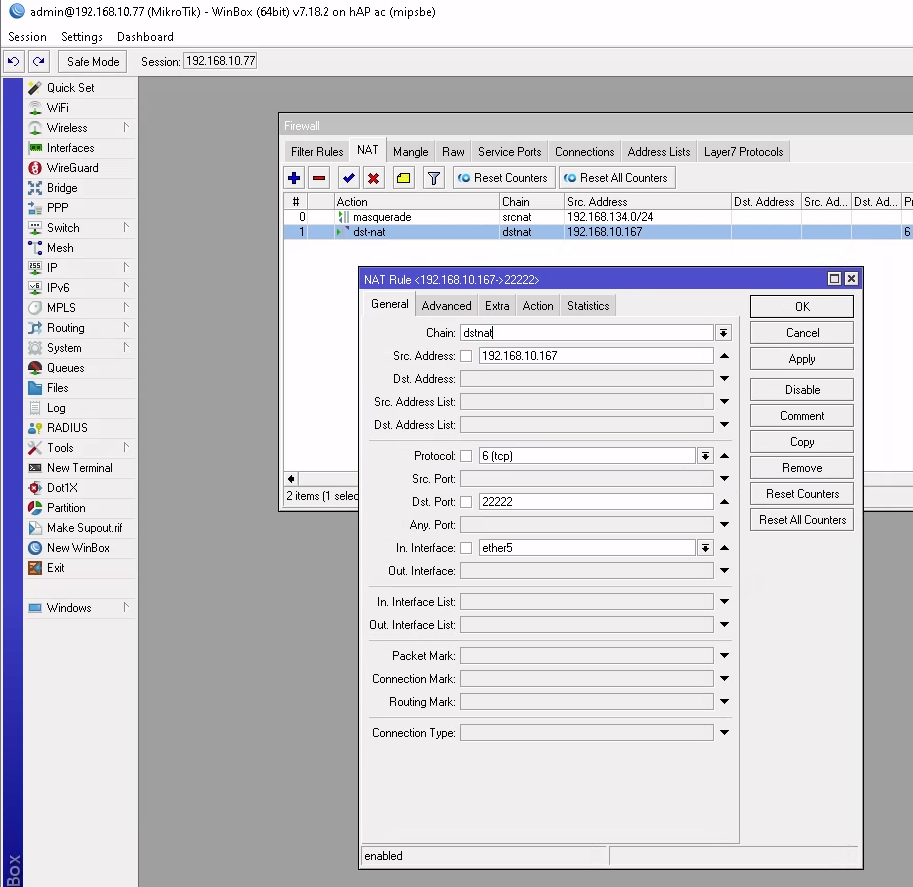Screen dimensions: 913x887
Task: Switch to the Statistics tab
Action: click(588, 306)
